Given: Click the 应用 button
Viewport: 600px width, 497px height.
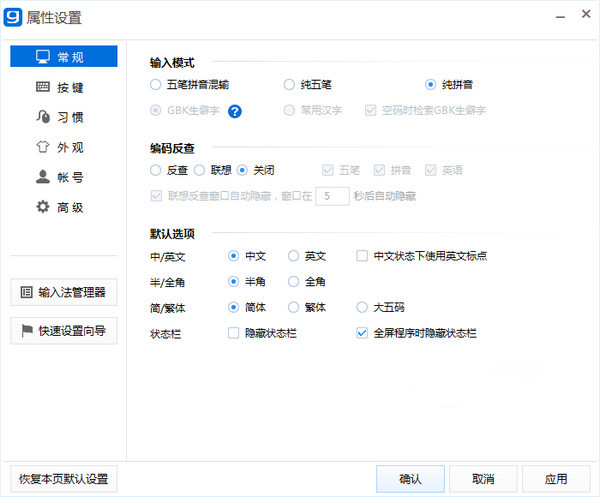Looking at the screenshot, I should point(556,479).
